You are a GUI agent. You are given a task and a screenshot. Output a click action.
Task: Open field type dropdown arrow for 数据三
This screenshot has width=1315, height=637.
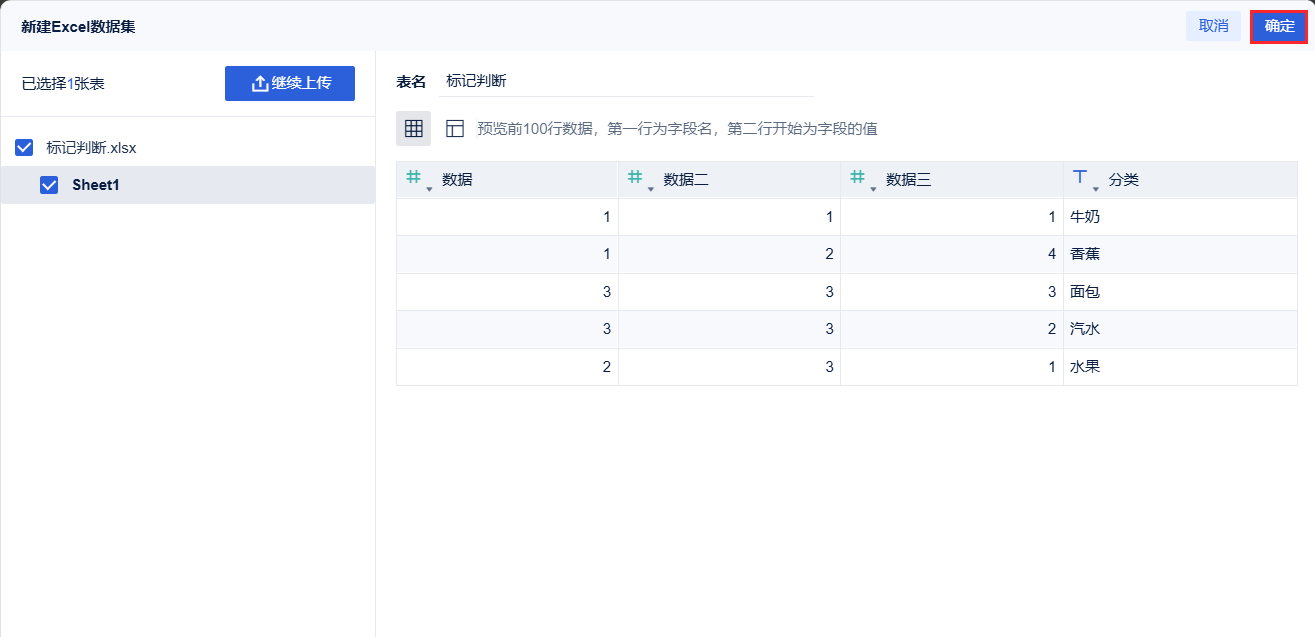873,188
